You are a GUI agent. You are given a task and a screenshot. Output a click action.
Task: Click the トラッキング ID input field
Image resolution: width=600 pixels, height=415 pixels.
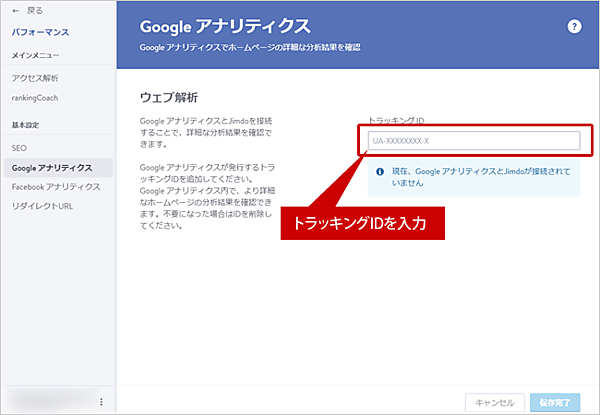(473, 141)
